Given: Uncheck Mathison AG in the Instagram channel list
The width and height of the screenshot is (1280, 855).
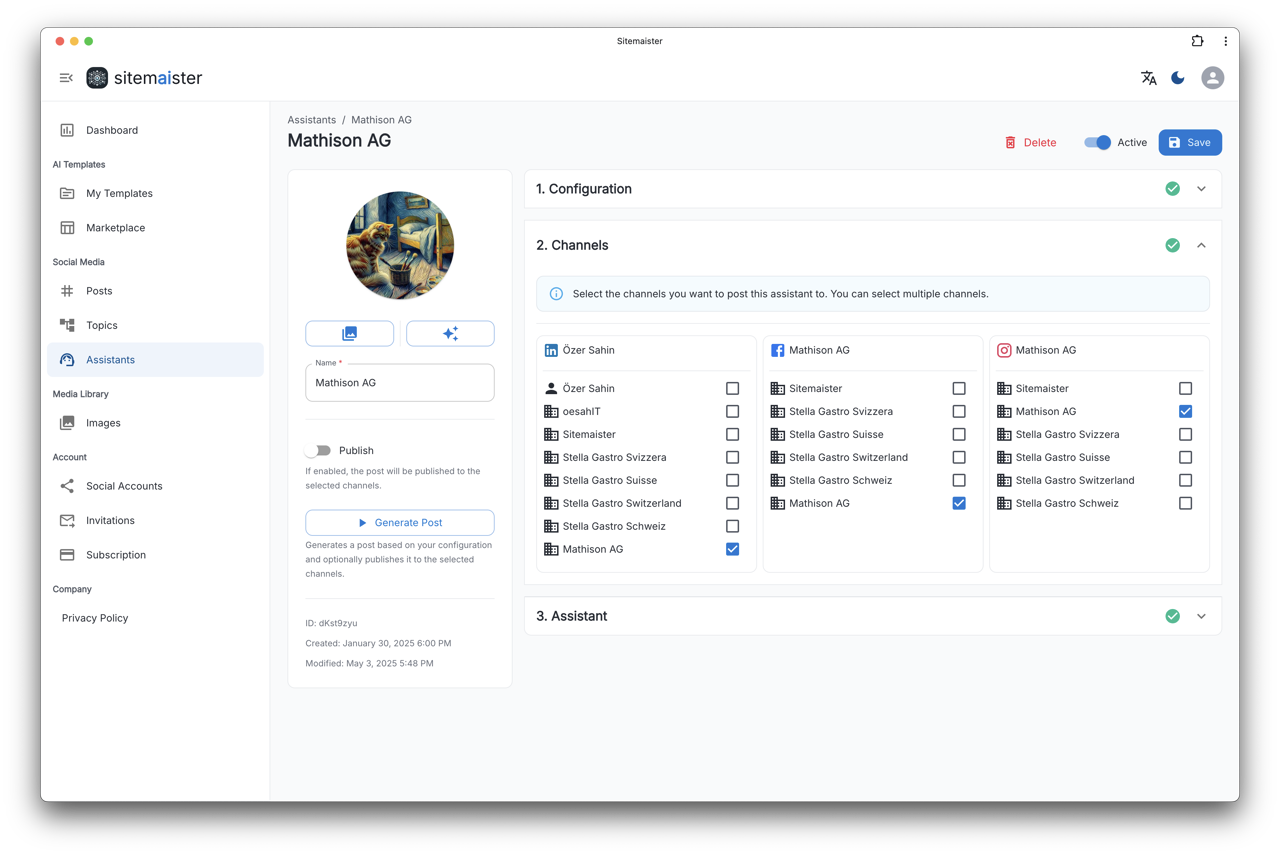Looking at the screenshot, I should click(1185, 411).
